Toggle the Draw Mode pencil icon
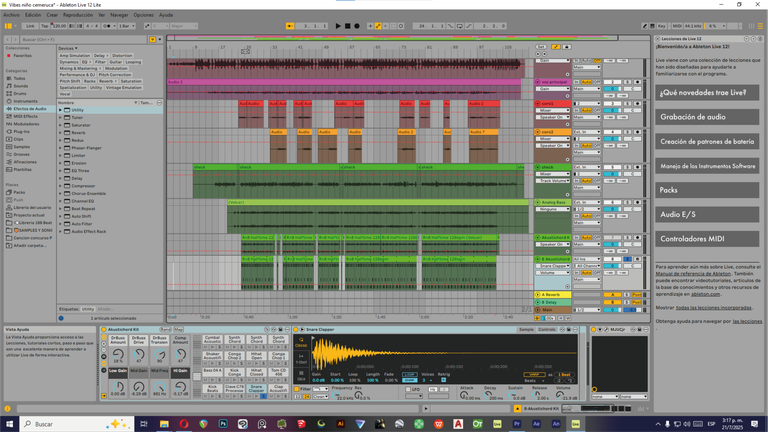The image size is (768, 432). coord(645,26)
